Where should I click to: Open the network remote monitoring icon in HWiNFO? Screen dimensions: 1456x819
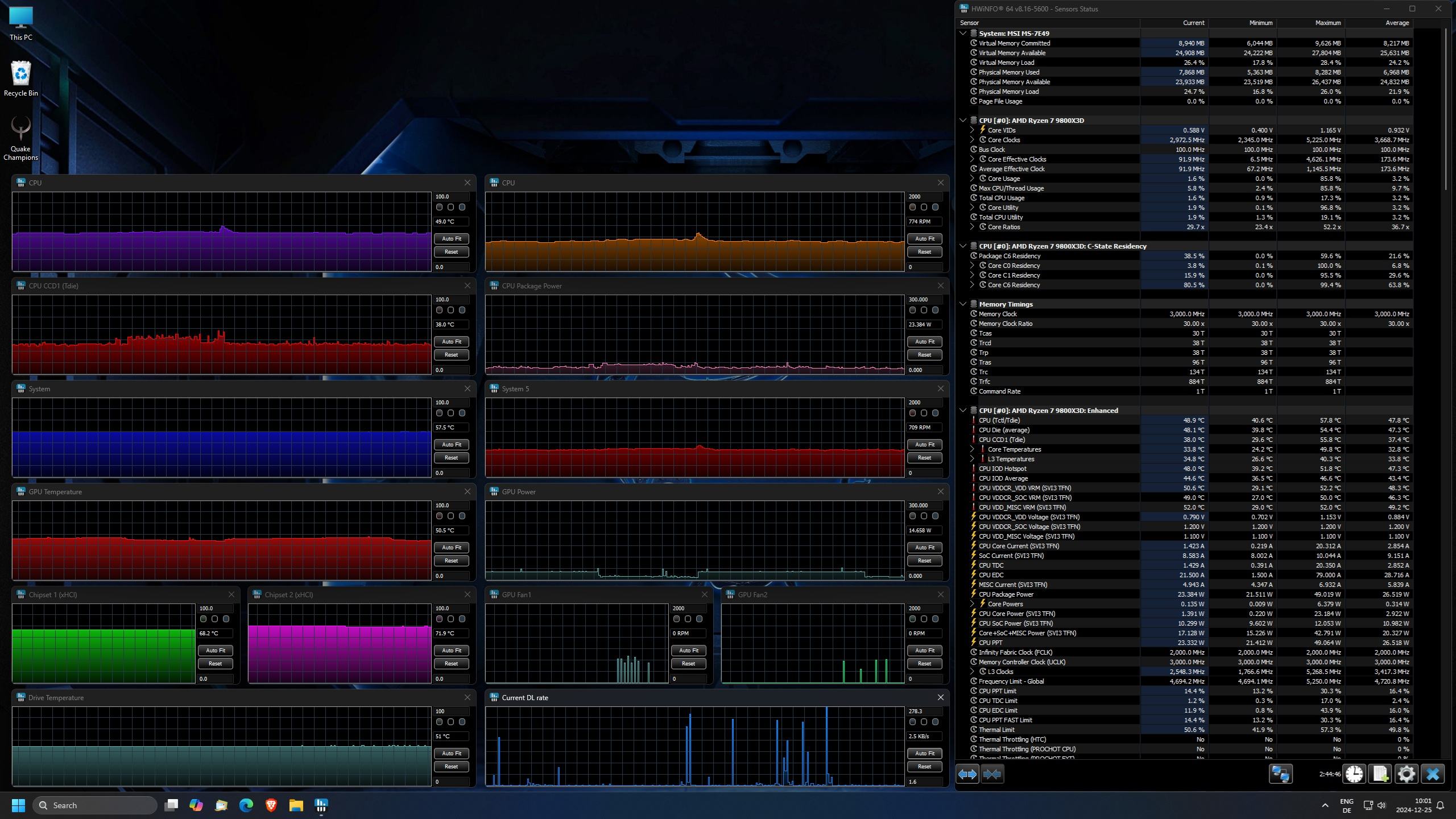pos(1280,774)
